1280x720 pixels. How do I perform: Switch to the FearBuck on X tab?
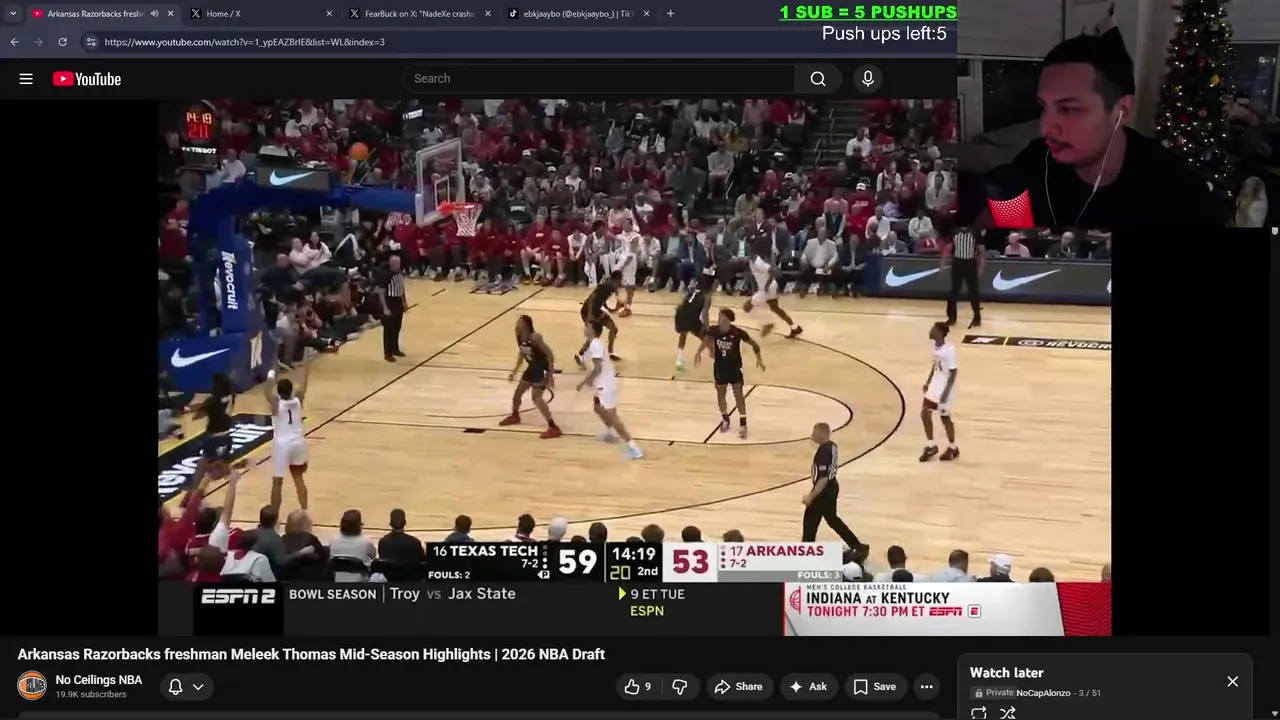419,14
